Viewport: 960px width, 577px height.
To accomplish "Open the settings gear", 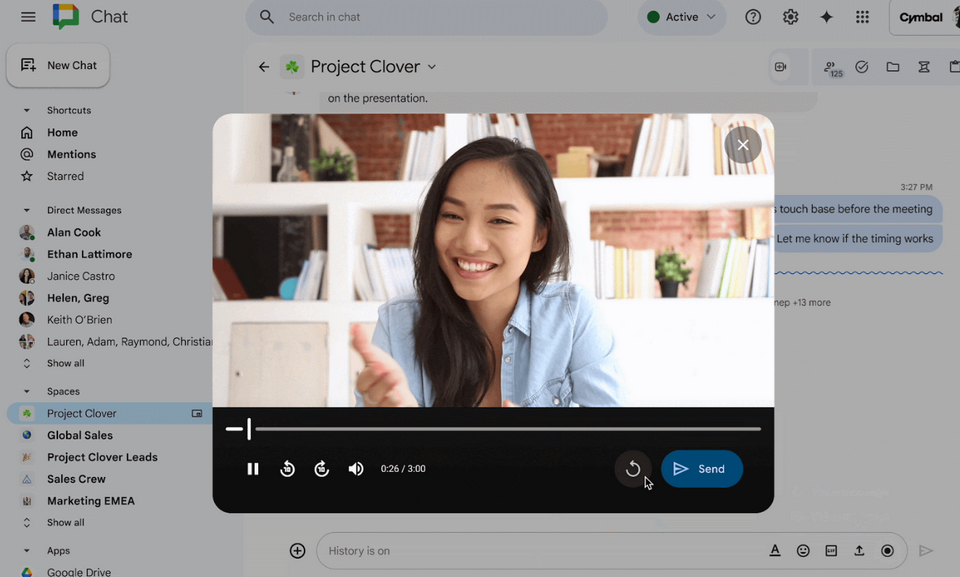I will tap(790, 17).
